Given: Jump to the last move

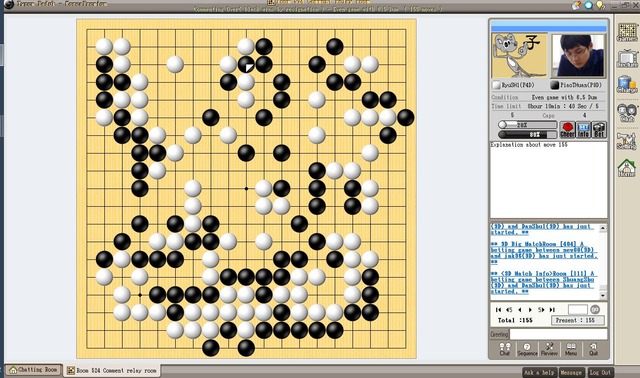Looking at the screenshot, I should coord(552,310).
